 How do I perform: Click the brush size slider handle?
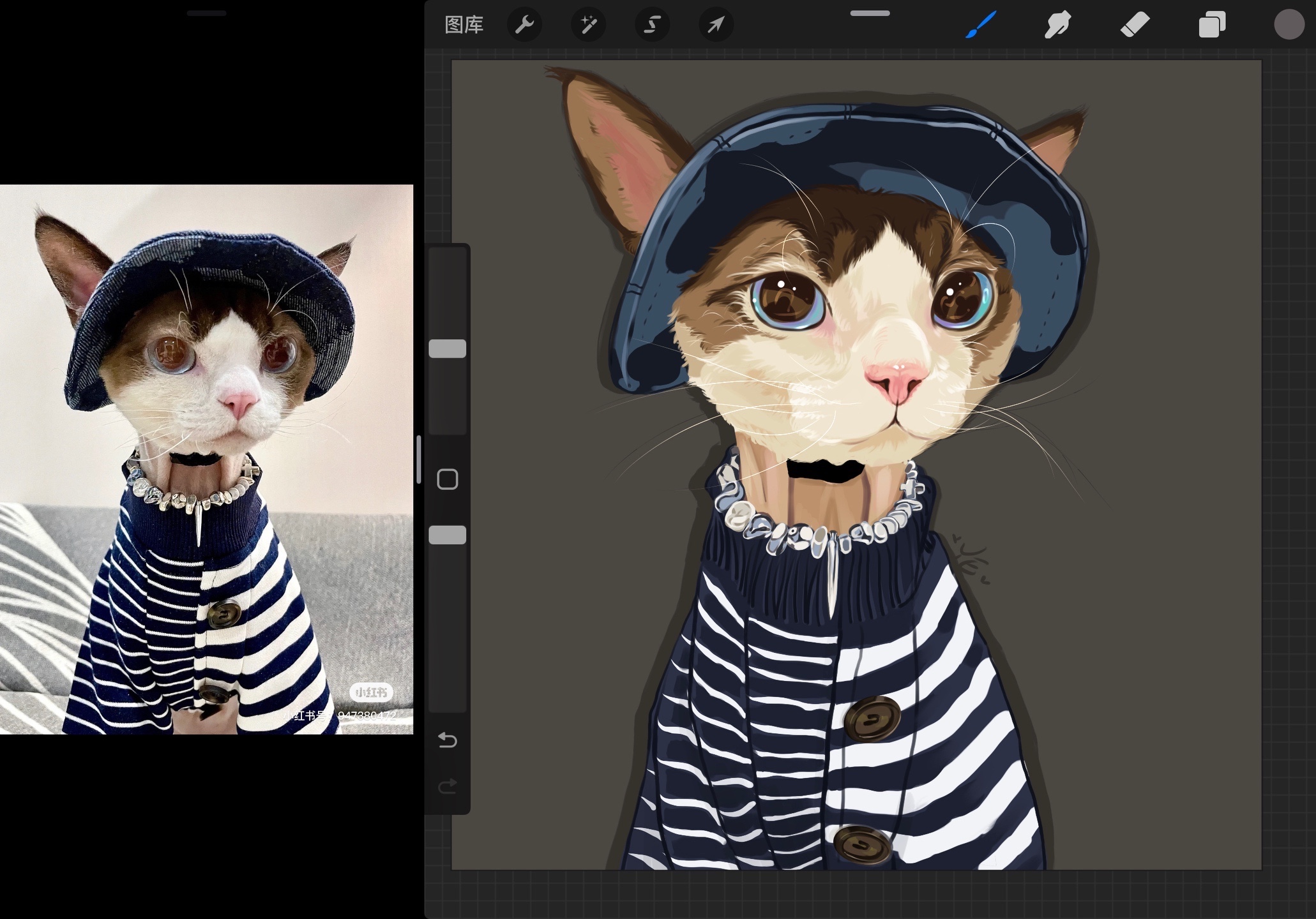[x=447, y=348]
